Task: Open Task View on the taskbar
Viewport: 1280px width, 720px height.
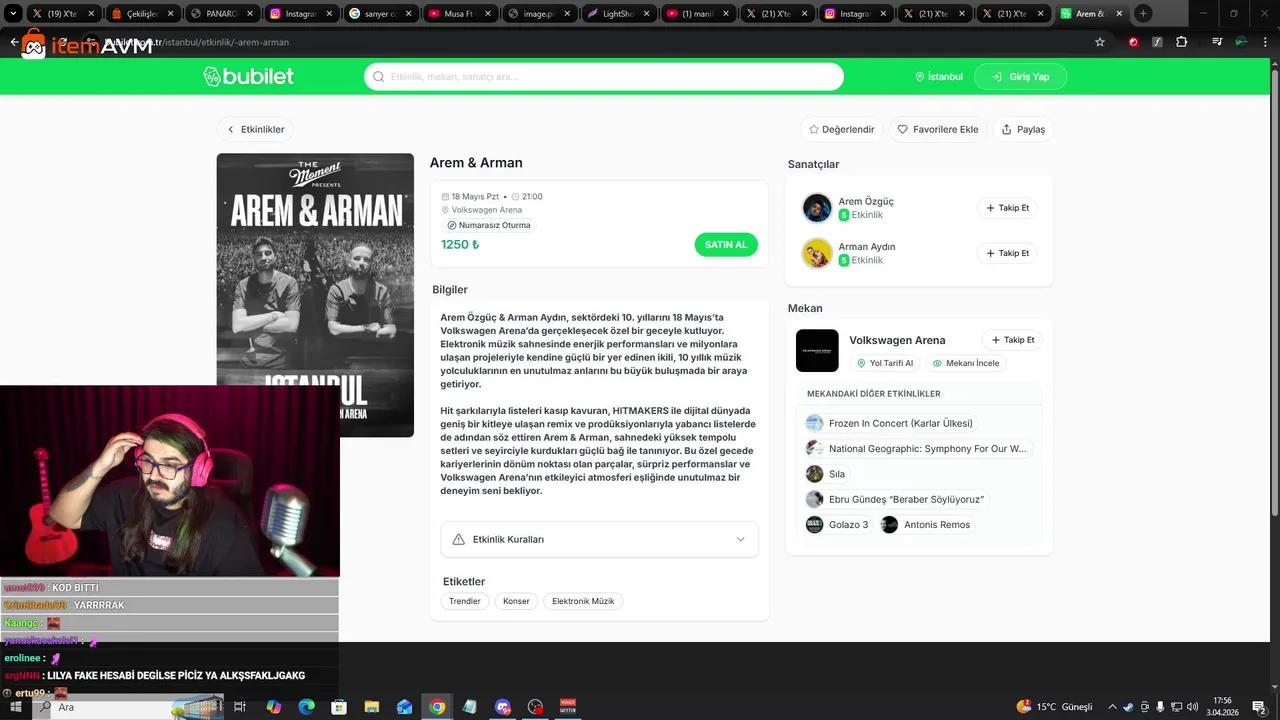Action: click(x=240, y=707)
